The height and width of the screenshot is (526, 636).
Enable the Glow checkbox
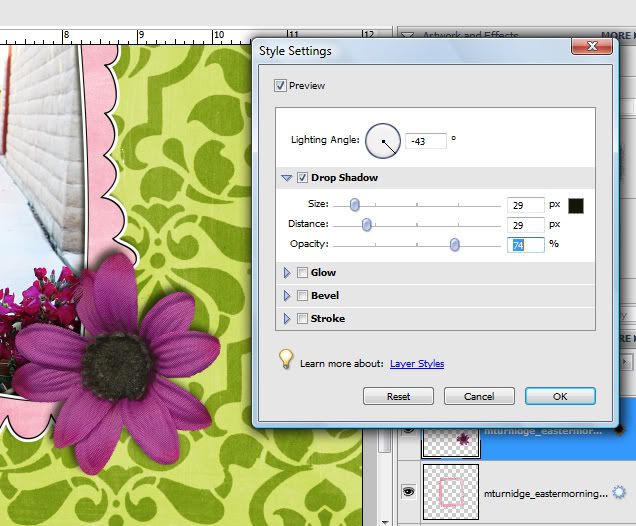(x=302, y=273)
